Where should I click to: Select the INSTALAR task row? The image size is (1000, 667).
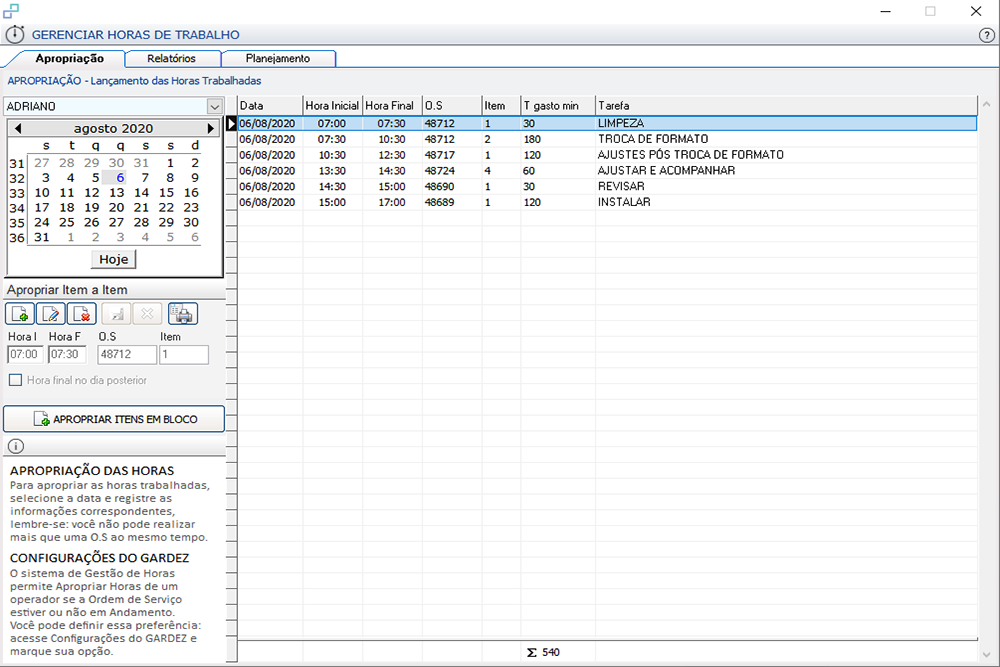tap(607, 202)
